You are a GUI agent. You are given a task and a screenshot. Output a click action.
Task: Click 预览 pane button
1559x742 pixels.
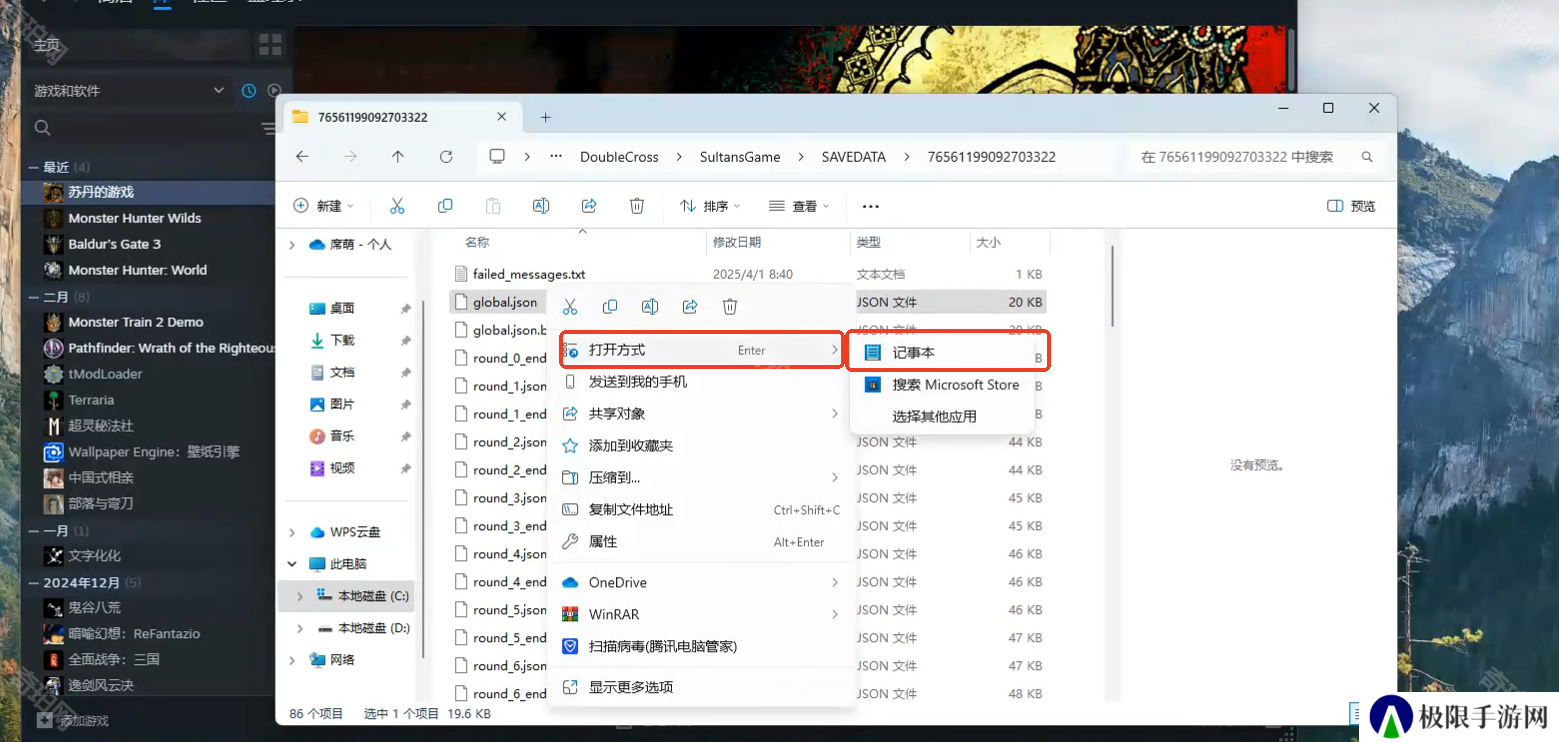pos(1351,206)
